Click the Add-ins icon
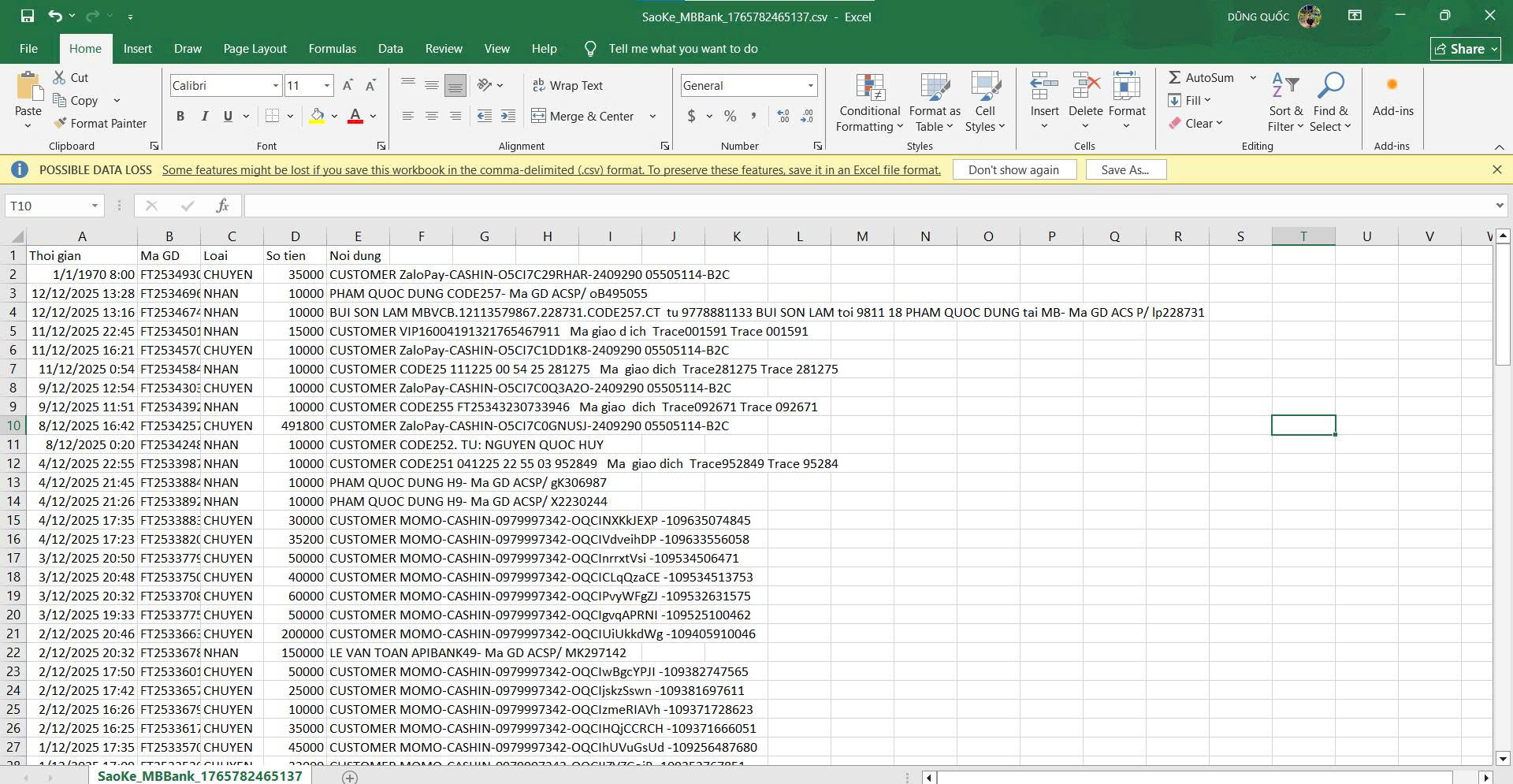The width and height of the screenshot is (1513, 784). 1392,85
